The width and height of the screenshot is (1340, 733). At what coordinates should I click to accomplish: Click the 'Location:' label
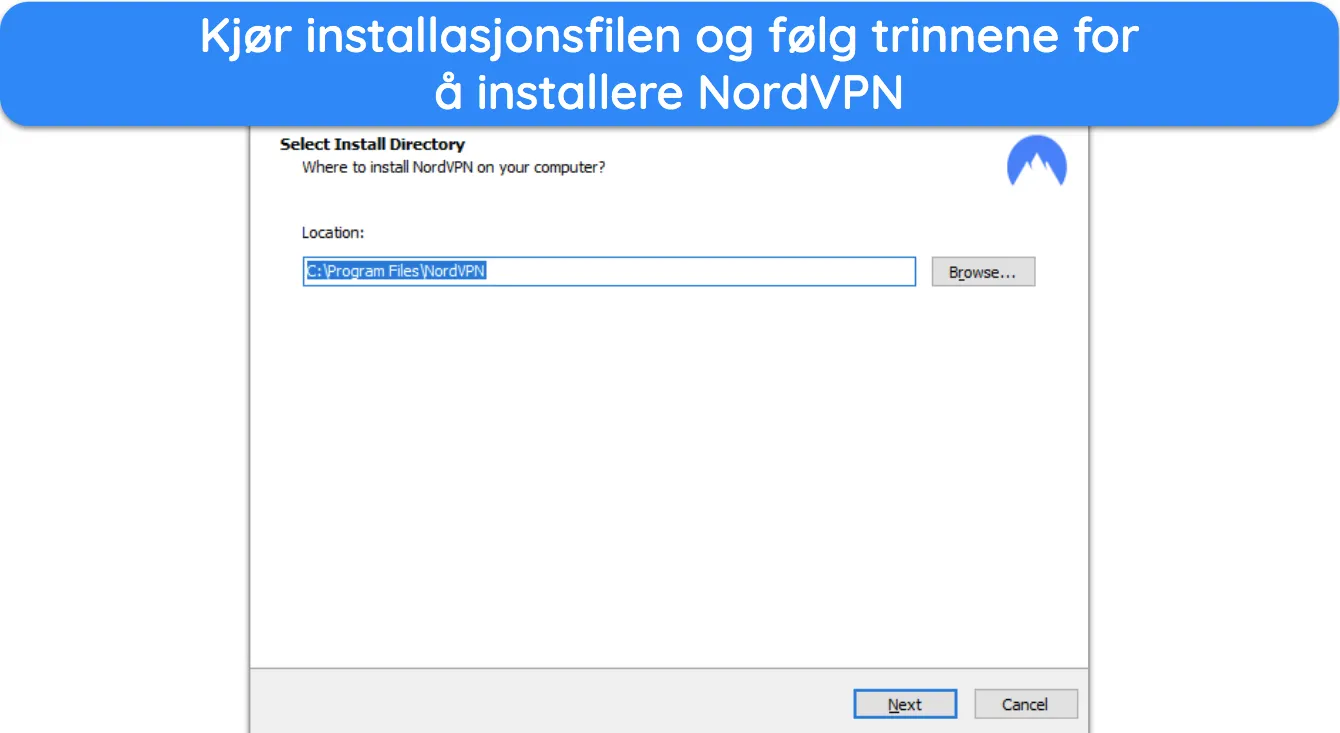[333, 232]
